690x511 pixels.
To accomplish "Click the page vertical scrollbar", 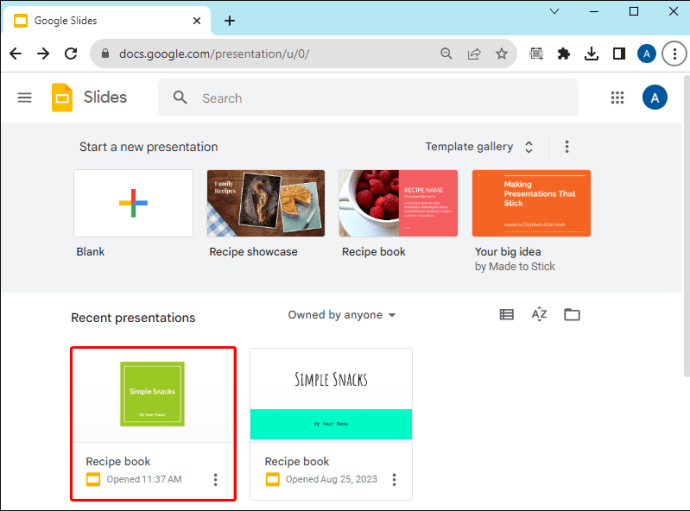I will pyautogui.click(x=686, y=226).
